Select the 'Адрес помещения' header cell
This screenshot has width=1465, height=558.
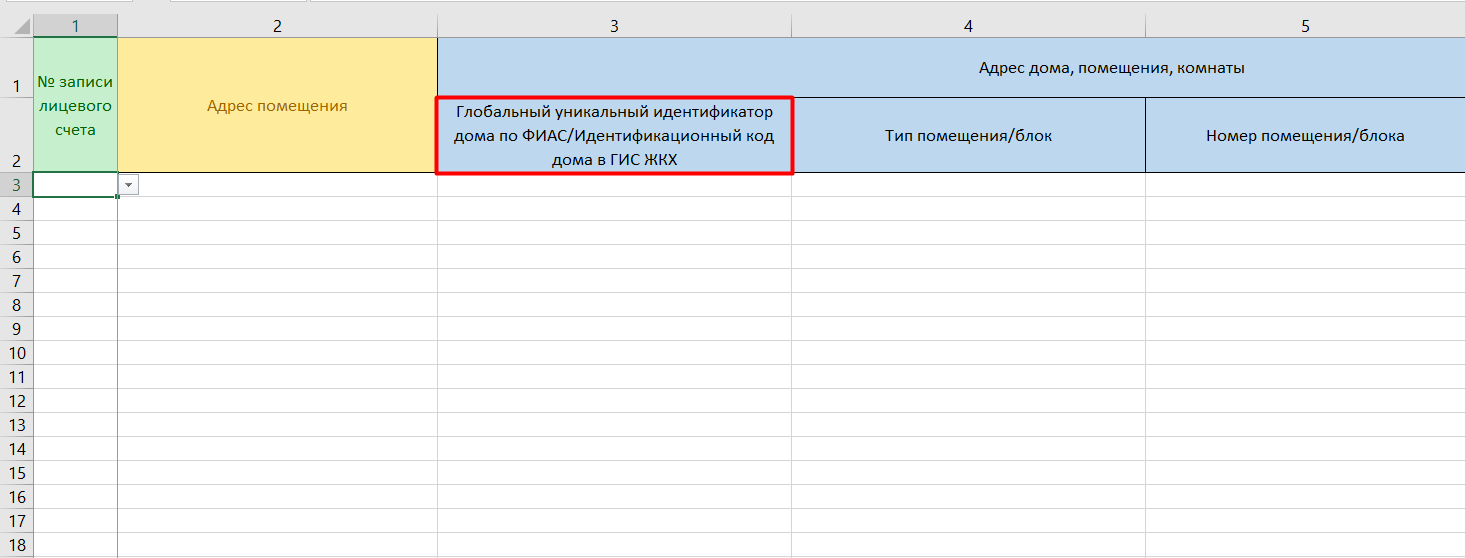click(x=277, y=105)
